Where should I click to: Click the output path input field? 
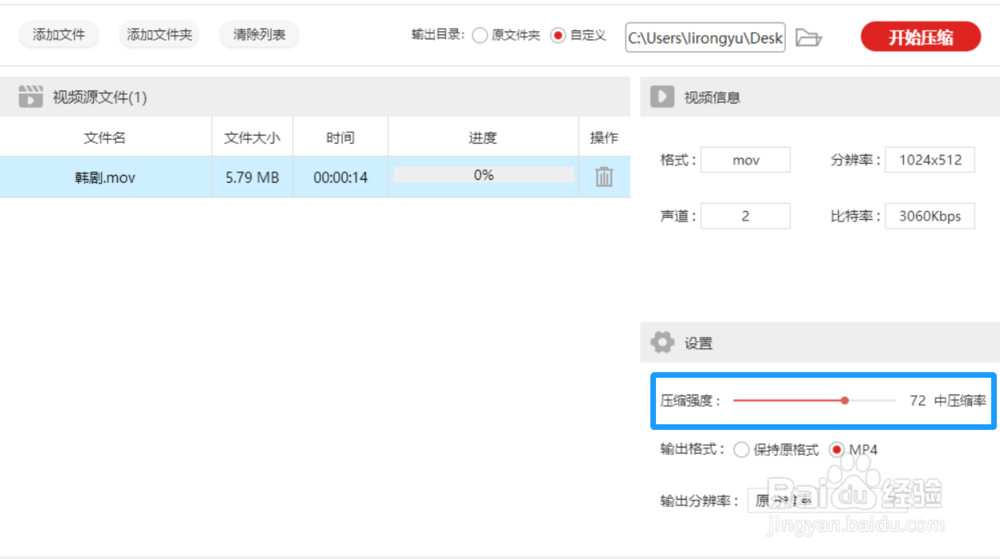(x=705, y=38)
